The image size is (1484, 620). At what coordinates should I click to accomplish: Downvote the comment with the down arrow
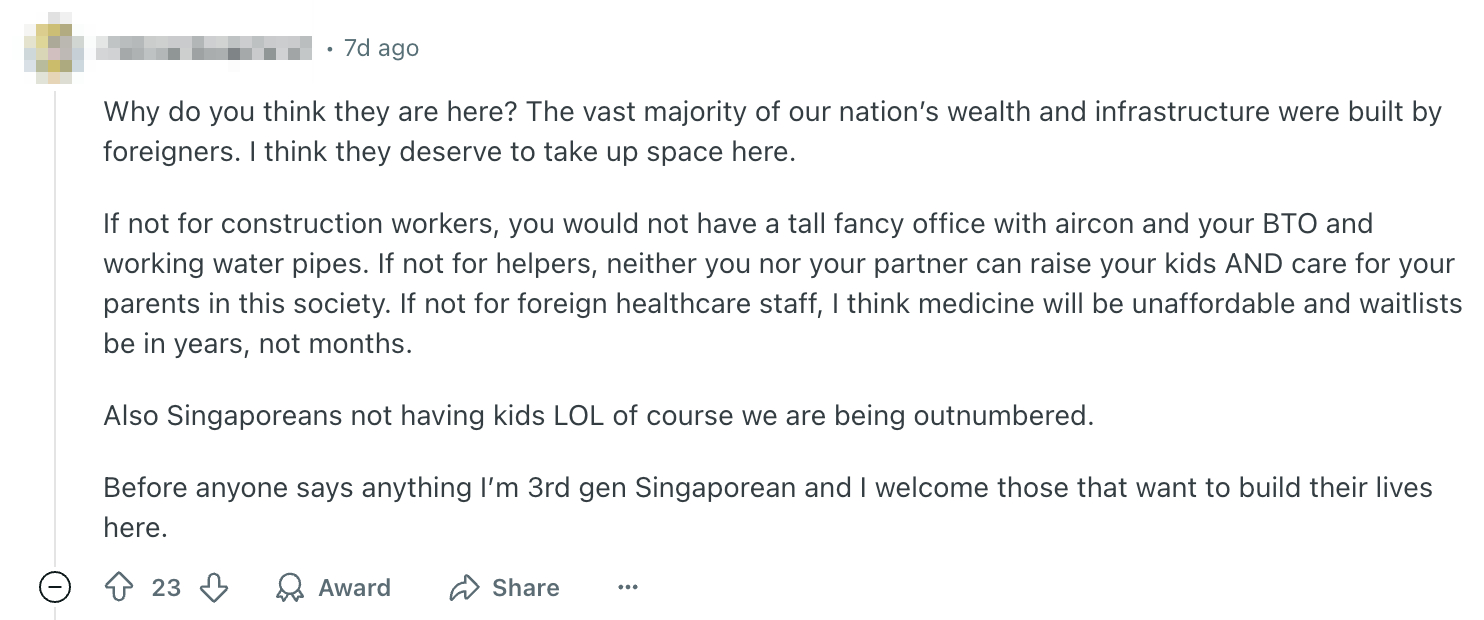point(214,588)
